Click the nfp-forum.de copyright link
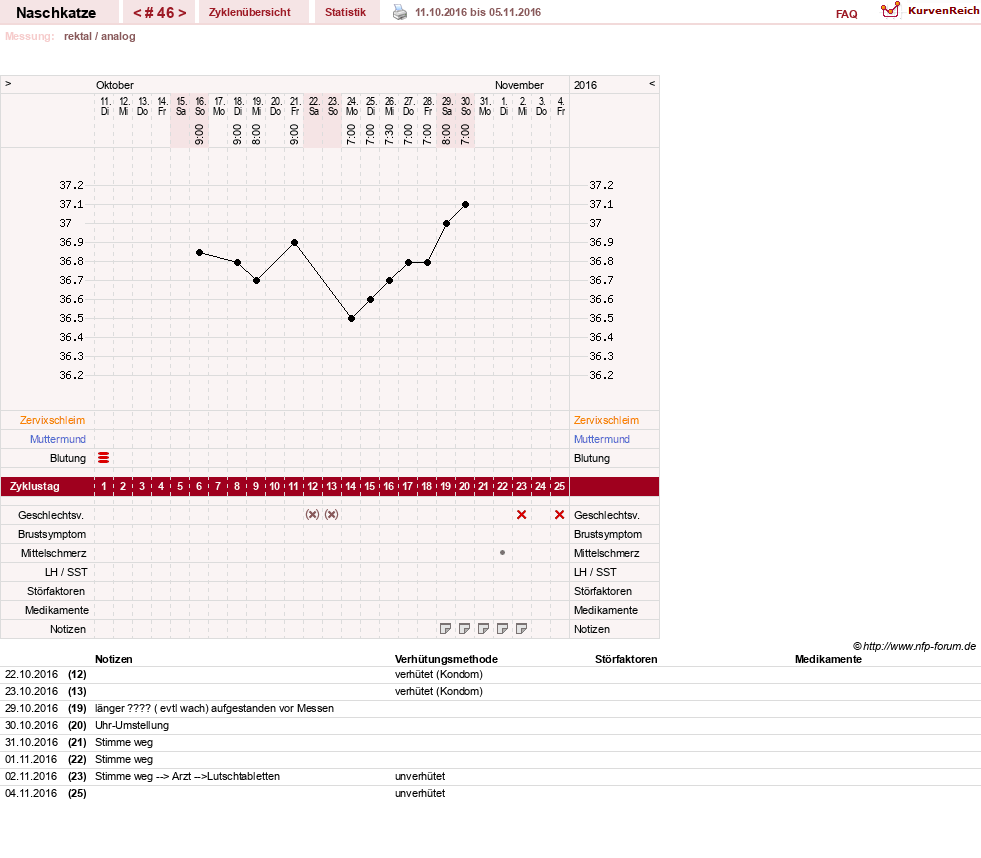Screen dimensions: 981x858 point(914,646)
